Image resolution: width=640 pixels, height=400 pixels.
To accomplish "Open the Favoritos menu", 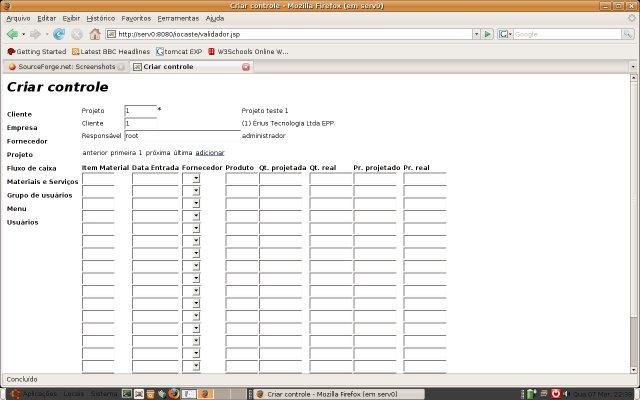I will [136, 18].
